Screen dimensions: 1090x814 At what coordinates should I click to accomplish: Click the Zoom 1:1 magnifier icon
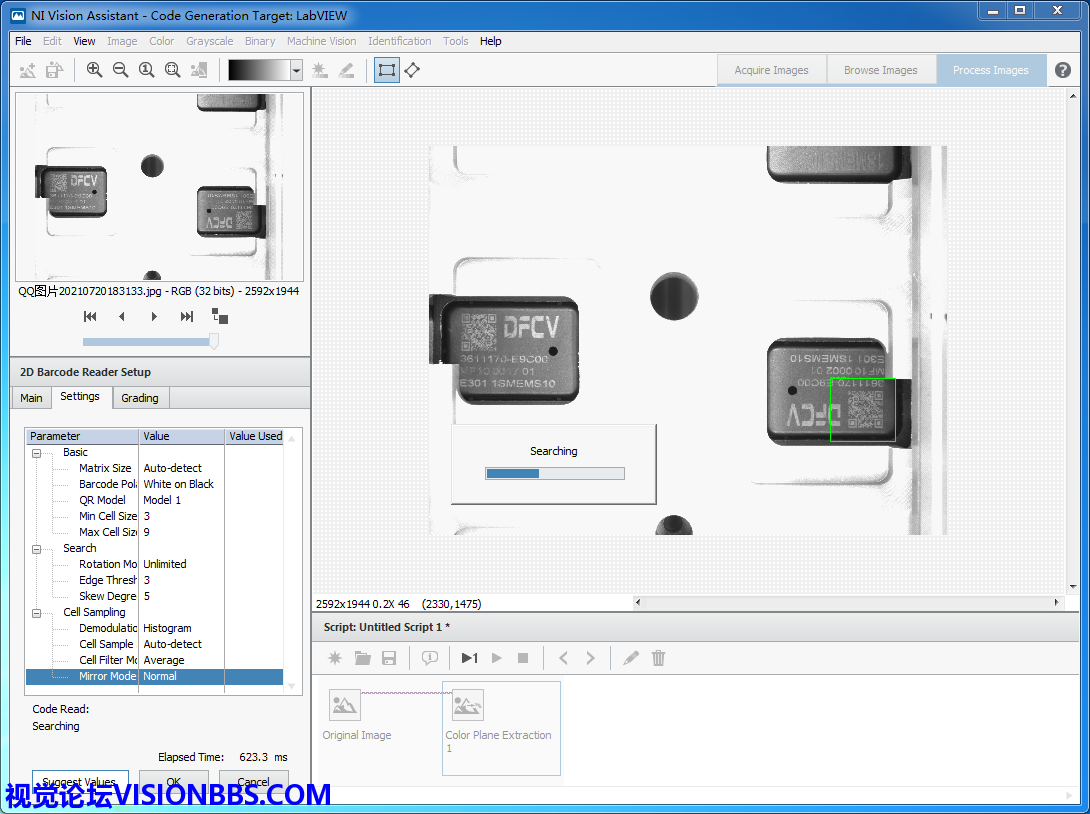(146, 70)
